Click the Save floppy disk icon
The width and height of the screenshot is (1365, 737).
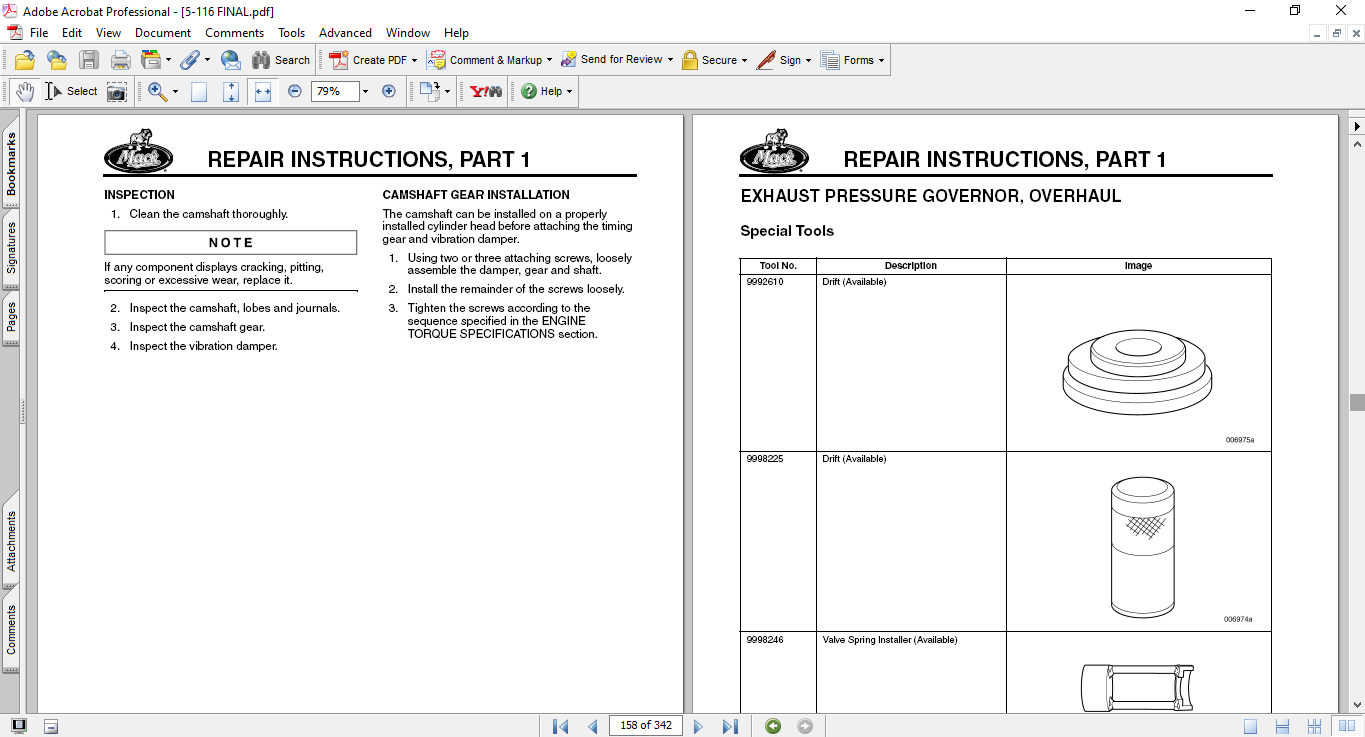tap(89, 60)
